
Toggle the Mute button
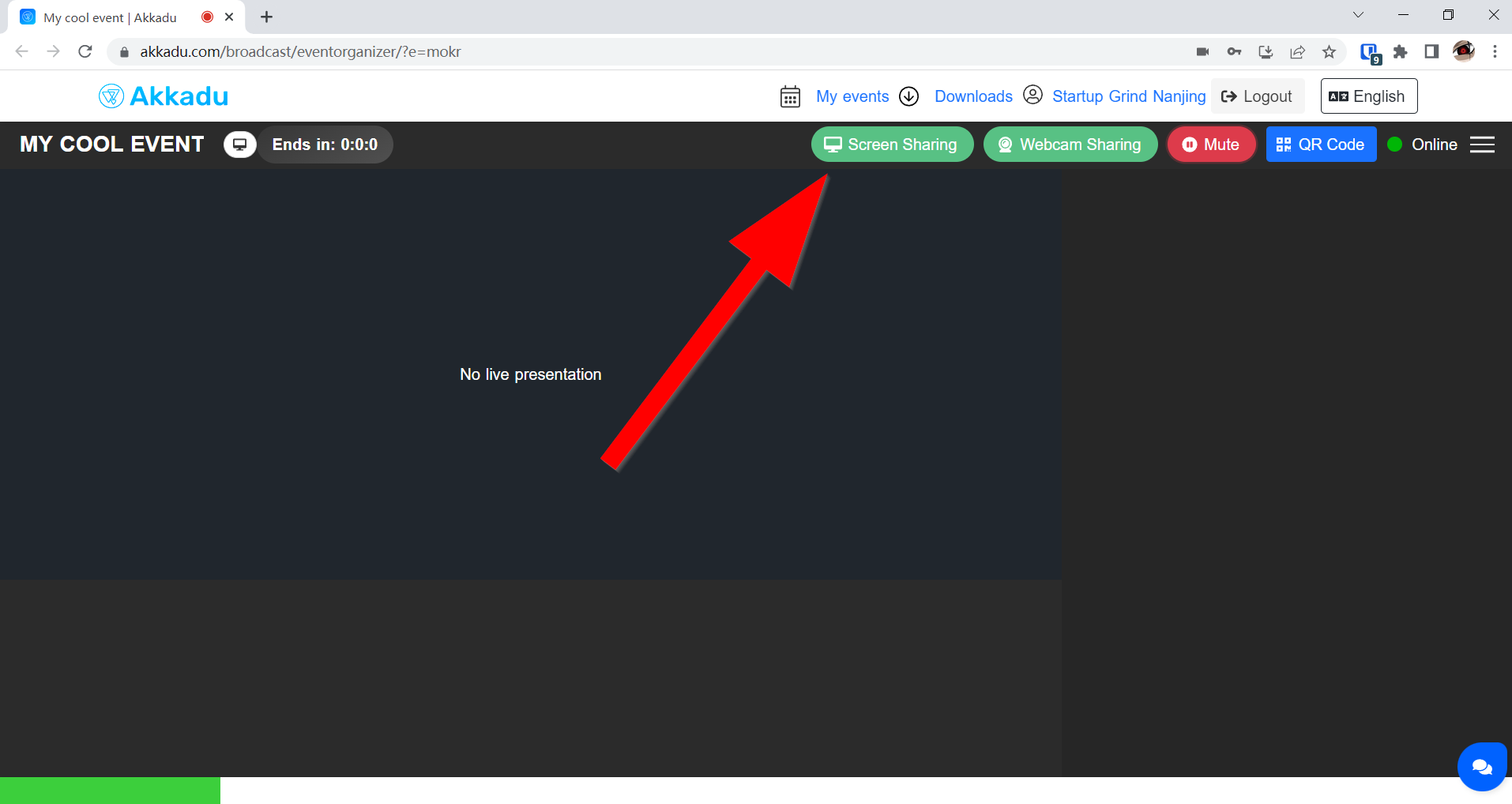pos(1211,145)
